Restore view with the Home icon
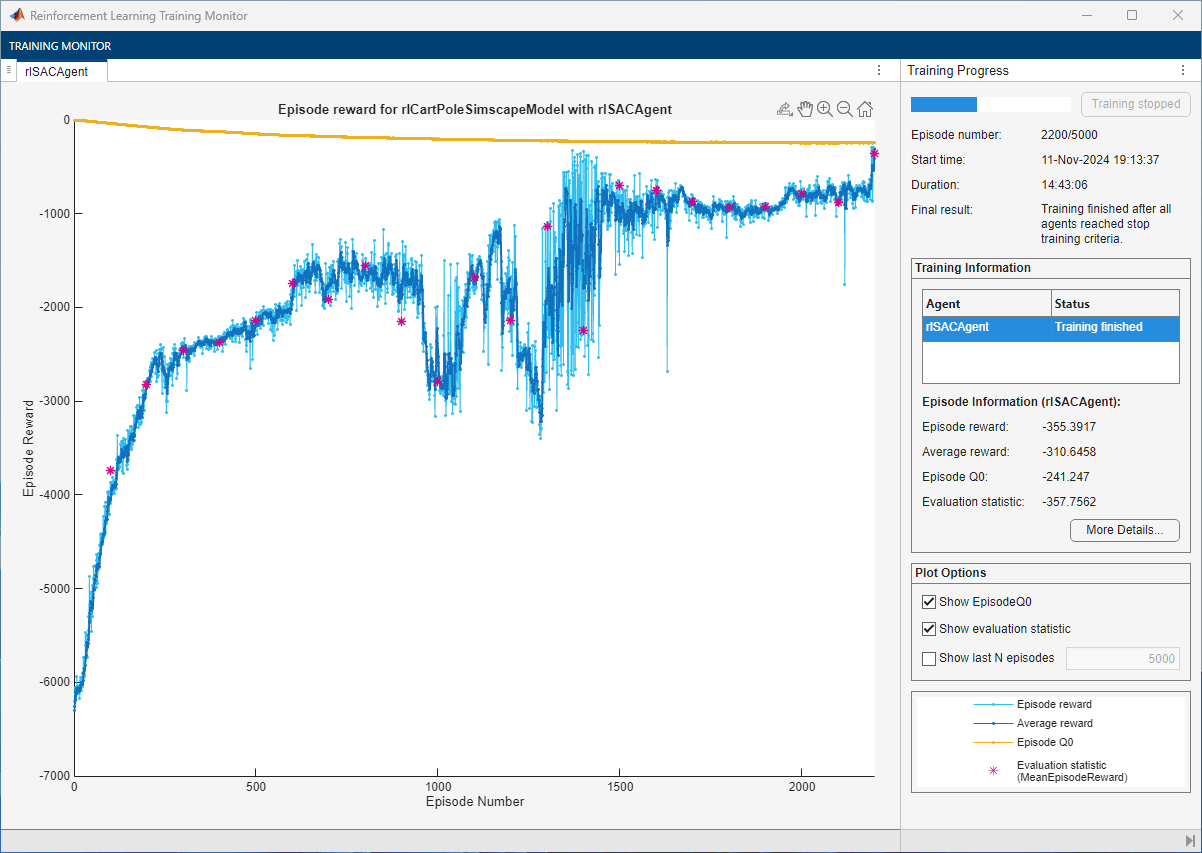Viewport: 1202px width, 853px height. (x=865, y=110)
